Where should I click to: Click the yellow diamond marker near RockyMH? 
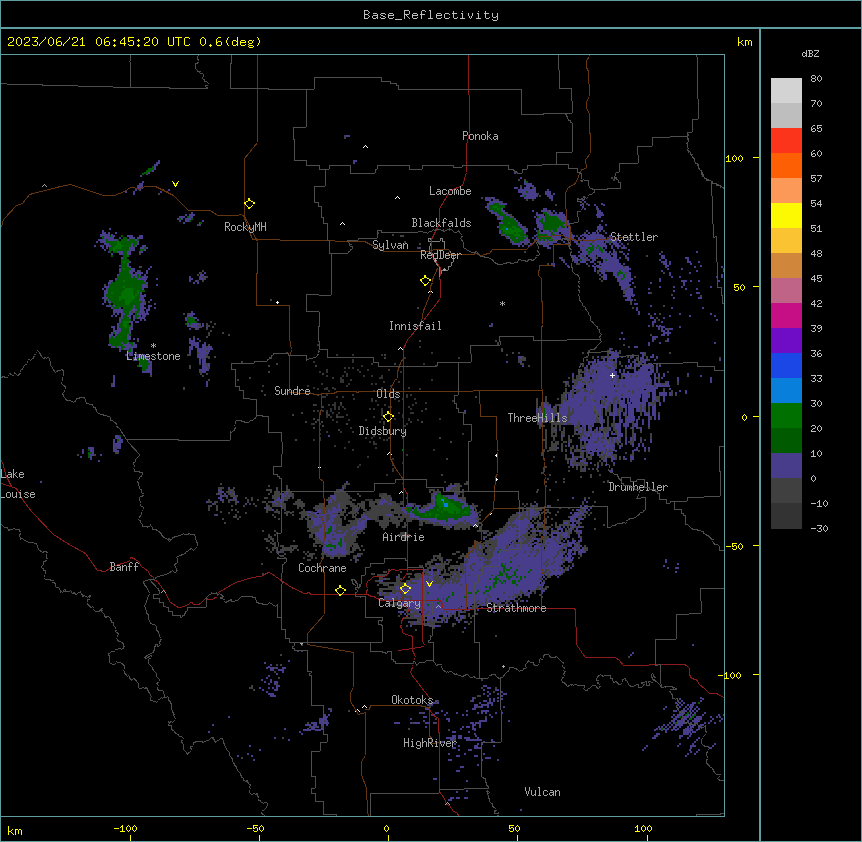249,203
